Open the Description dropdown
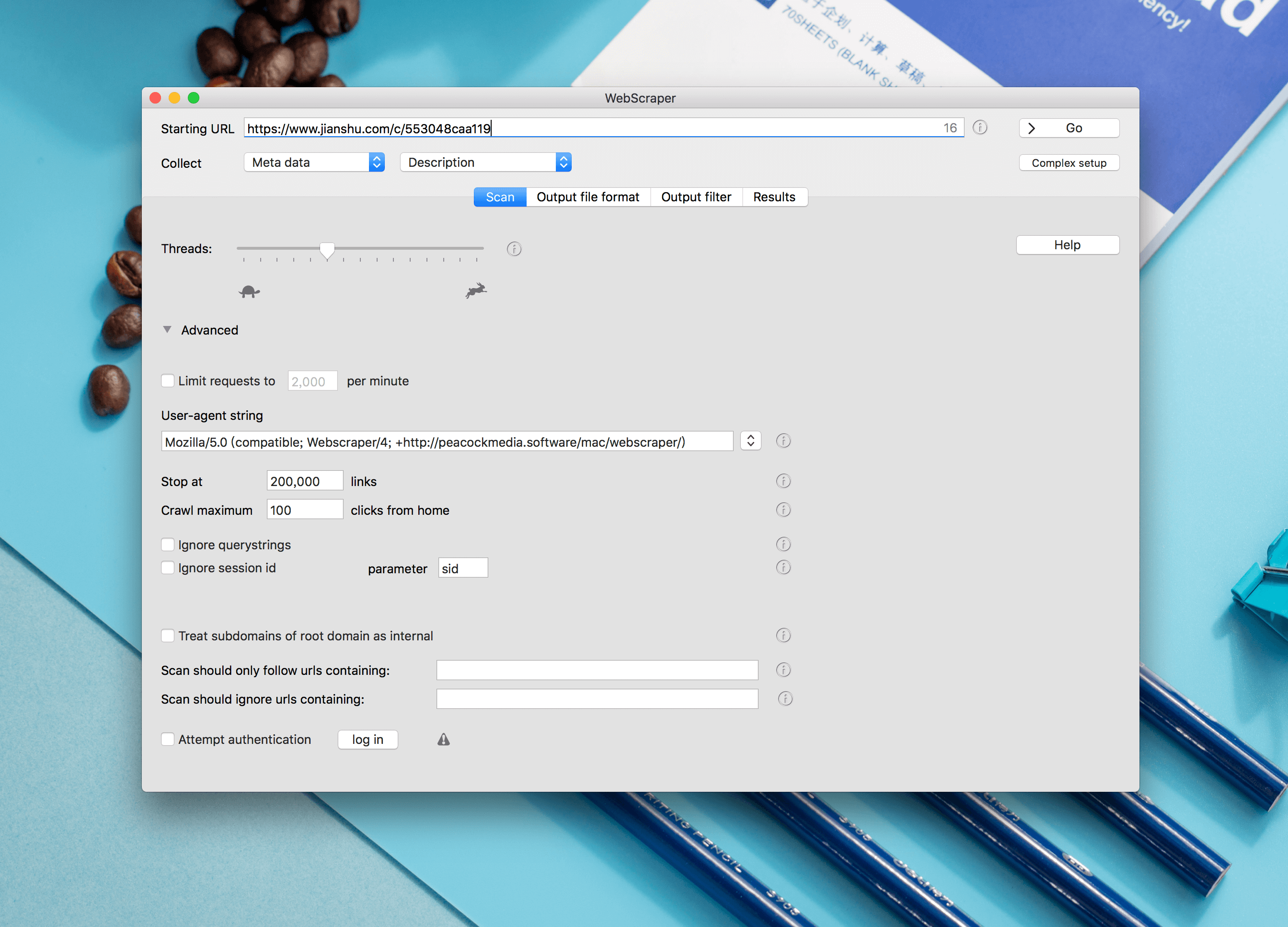The height and width of the screenshot is (927, 1288). click(485, 162)
